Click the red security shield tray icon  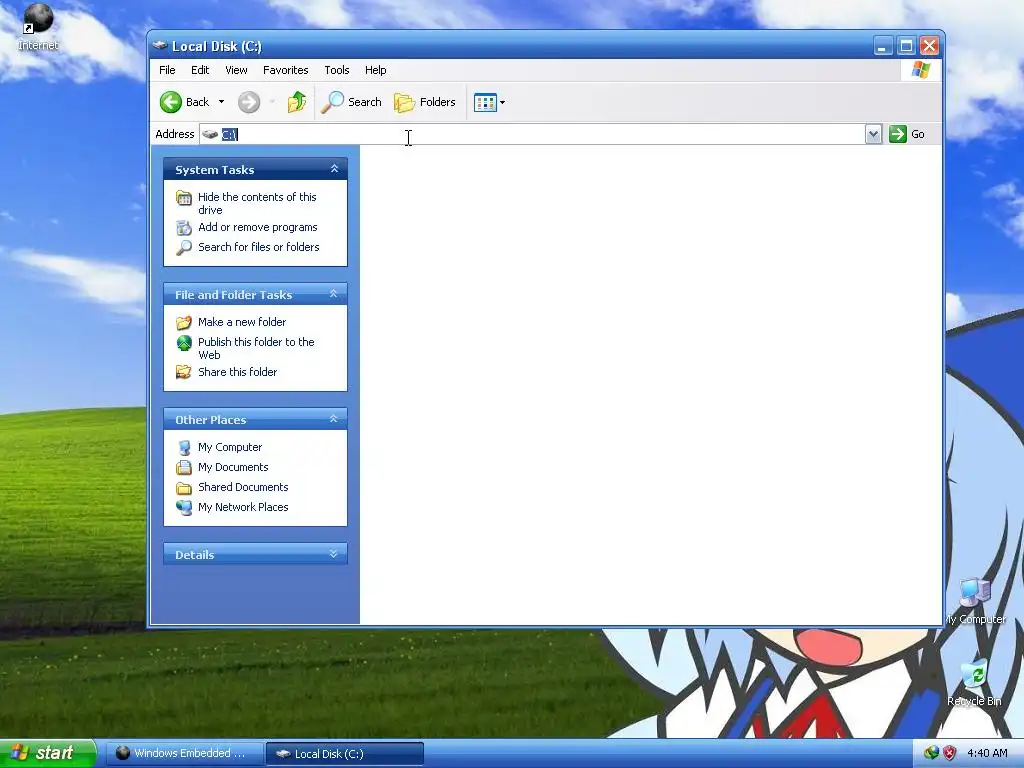pyautogui.click(x=950, y=753)
